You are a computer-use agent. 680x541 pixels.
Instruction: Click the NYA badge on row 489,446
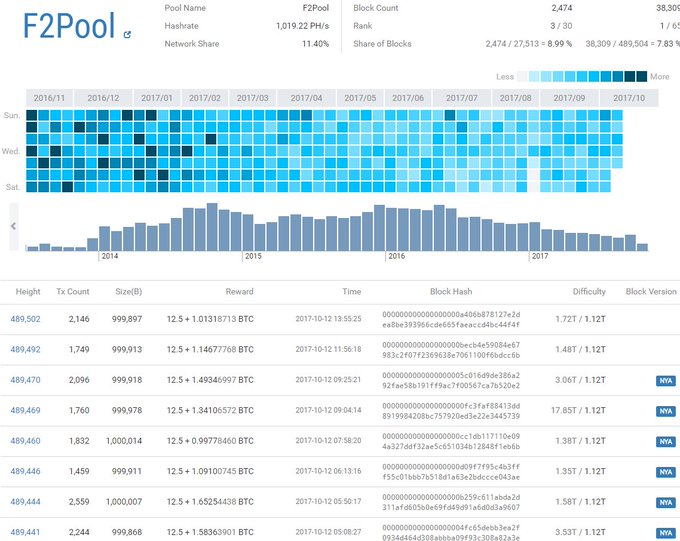(x=666, y=472)
